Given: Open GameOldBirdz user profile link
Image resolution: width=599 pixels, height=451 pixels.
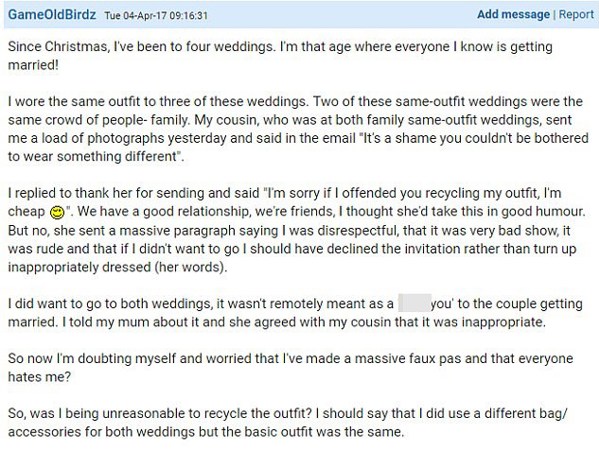Looking at the screenshot, I should (x=52, y=15).
